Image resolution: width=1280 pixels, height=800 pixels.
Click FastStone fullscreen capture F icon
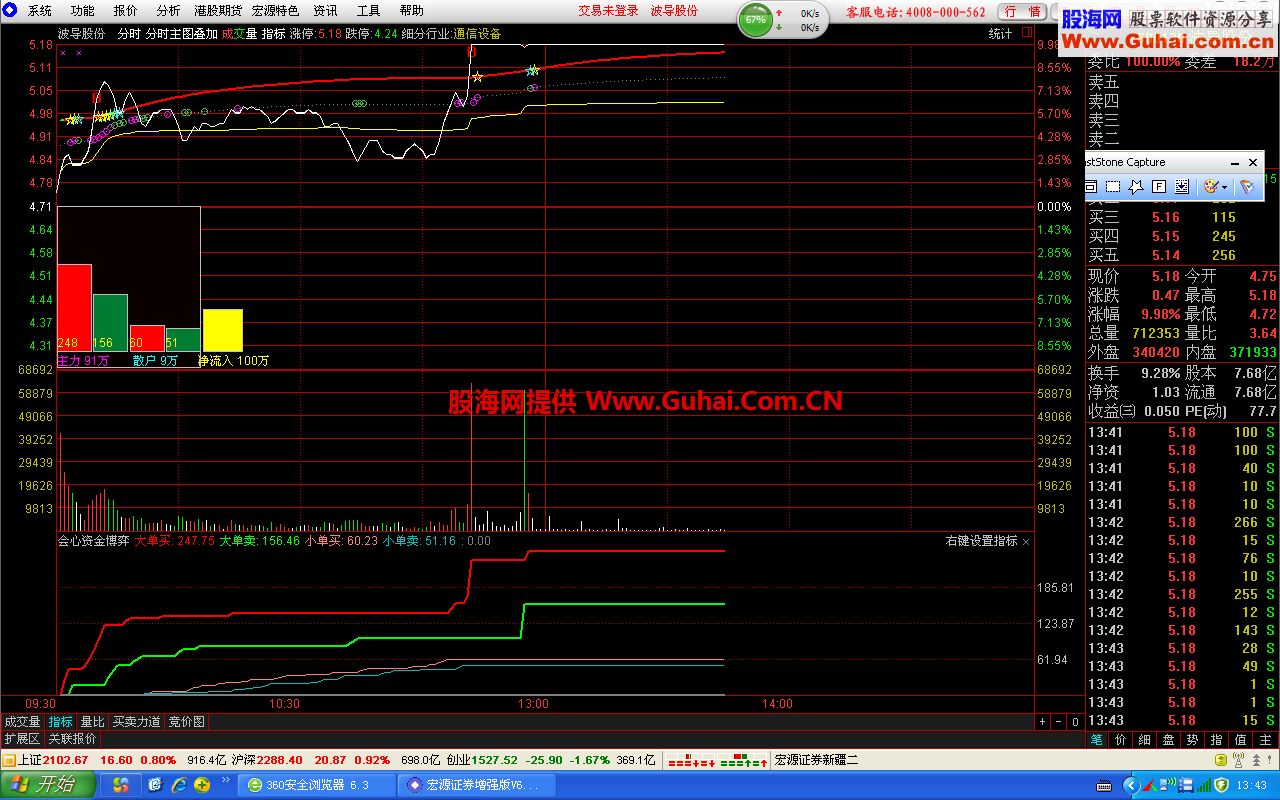[x=1159, y=186]
